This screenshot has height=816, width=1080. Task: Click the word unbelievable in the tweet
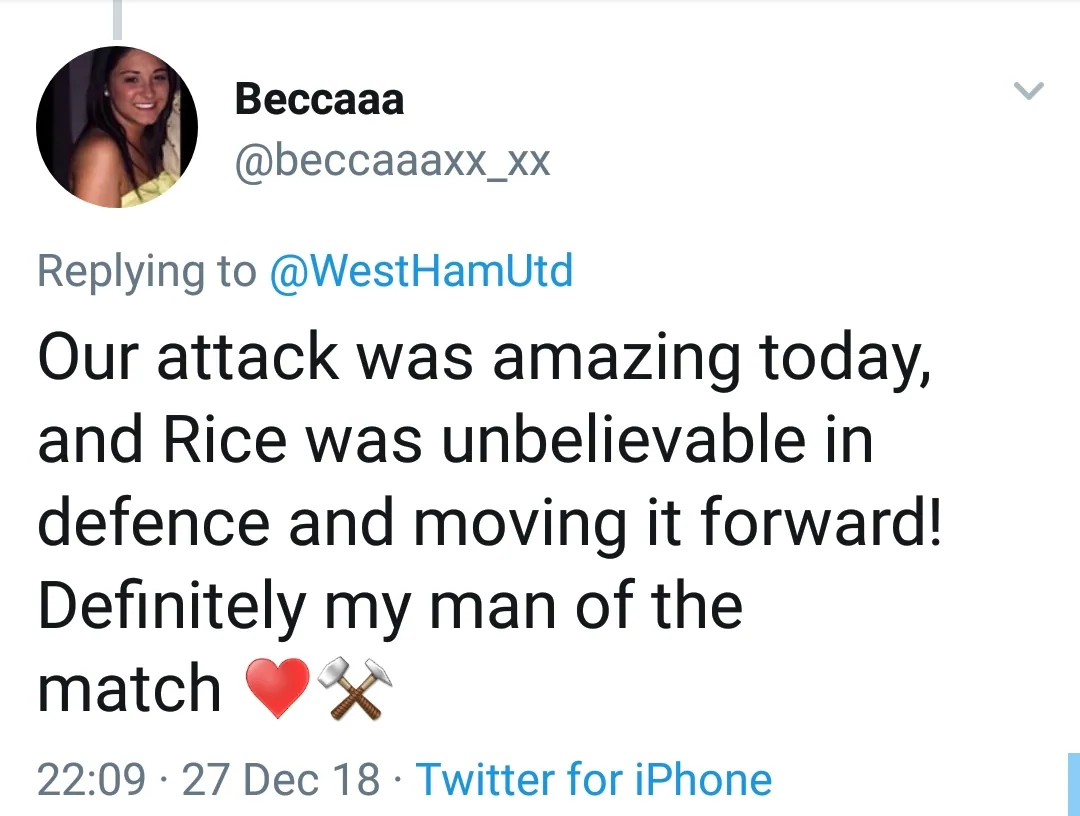pyautogui.click(x=624, y=440)
